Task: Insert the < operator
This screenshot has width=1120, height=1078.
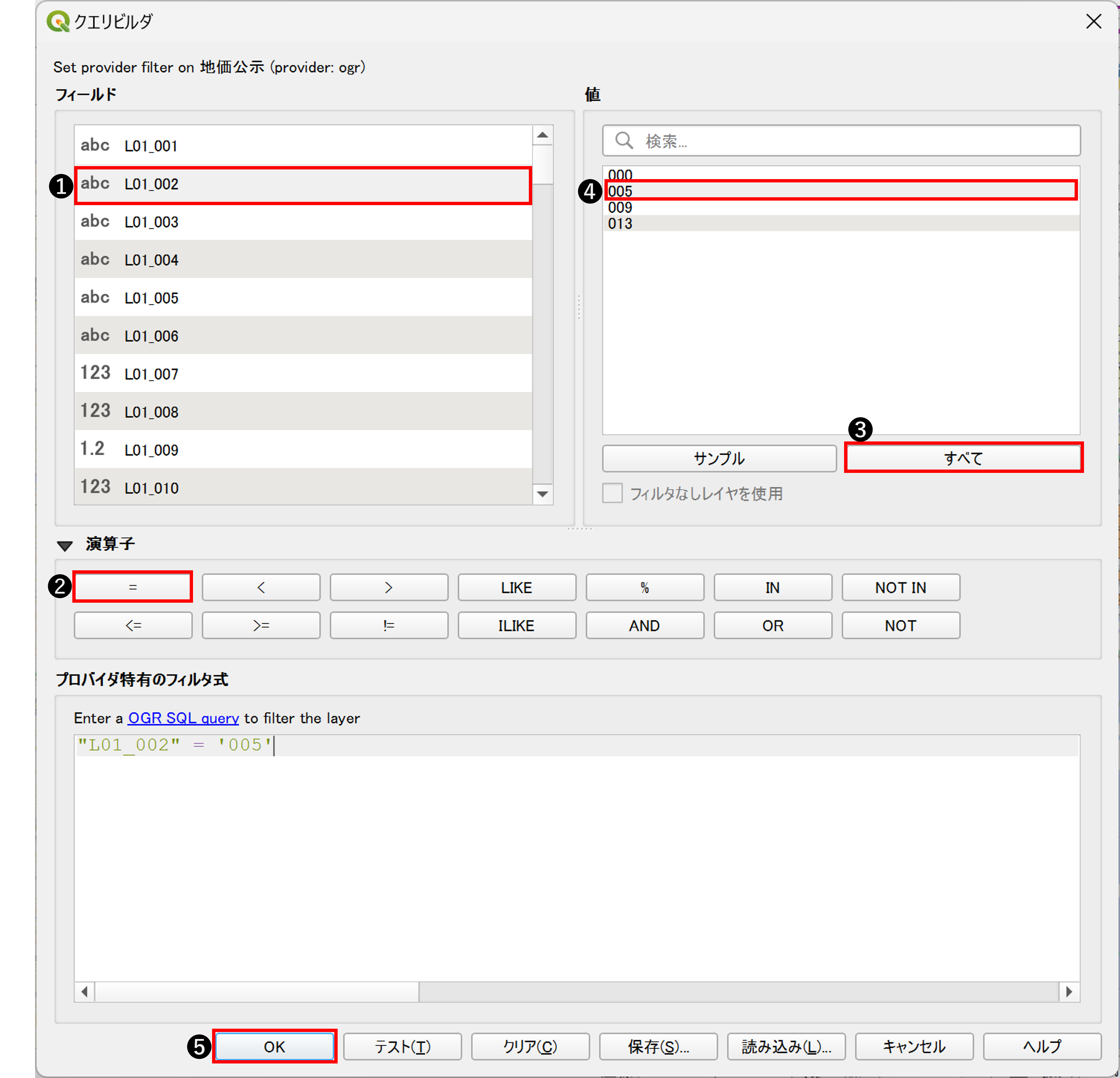Action: tap(261, 587)
